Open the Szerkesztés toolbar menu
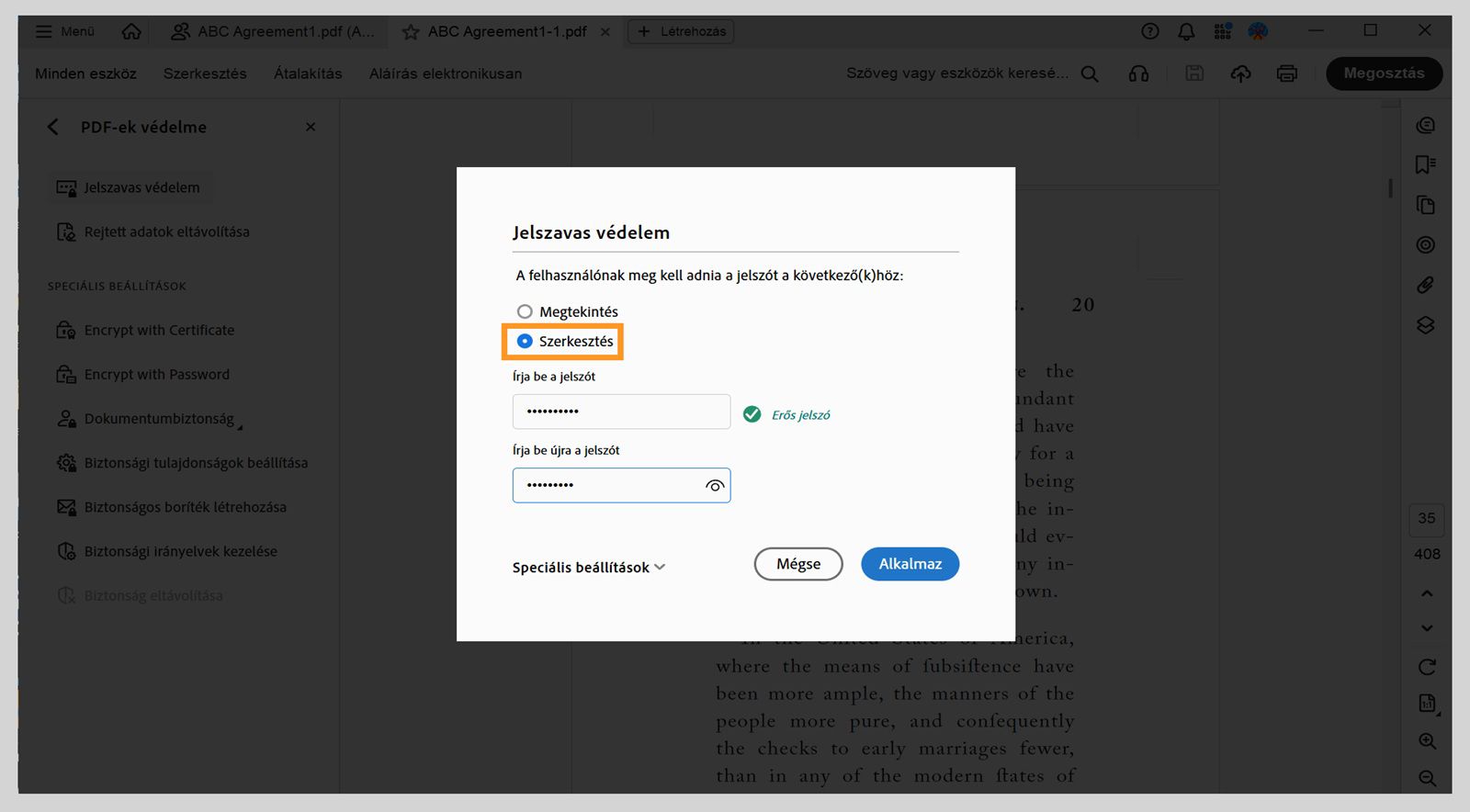Screen dimensions: 1470x812 (x=205, y=73)
